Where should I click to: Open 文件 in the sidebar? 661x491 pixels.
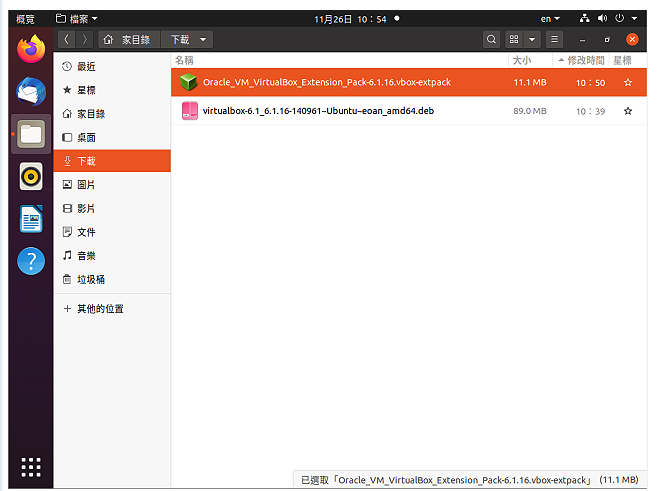tap(112, 232)
